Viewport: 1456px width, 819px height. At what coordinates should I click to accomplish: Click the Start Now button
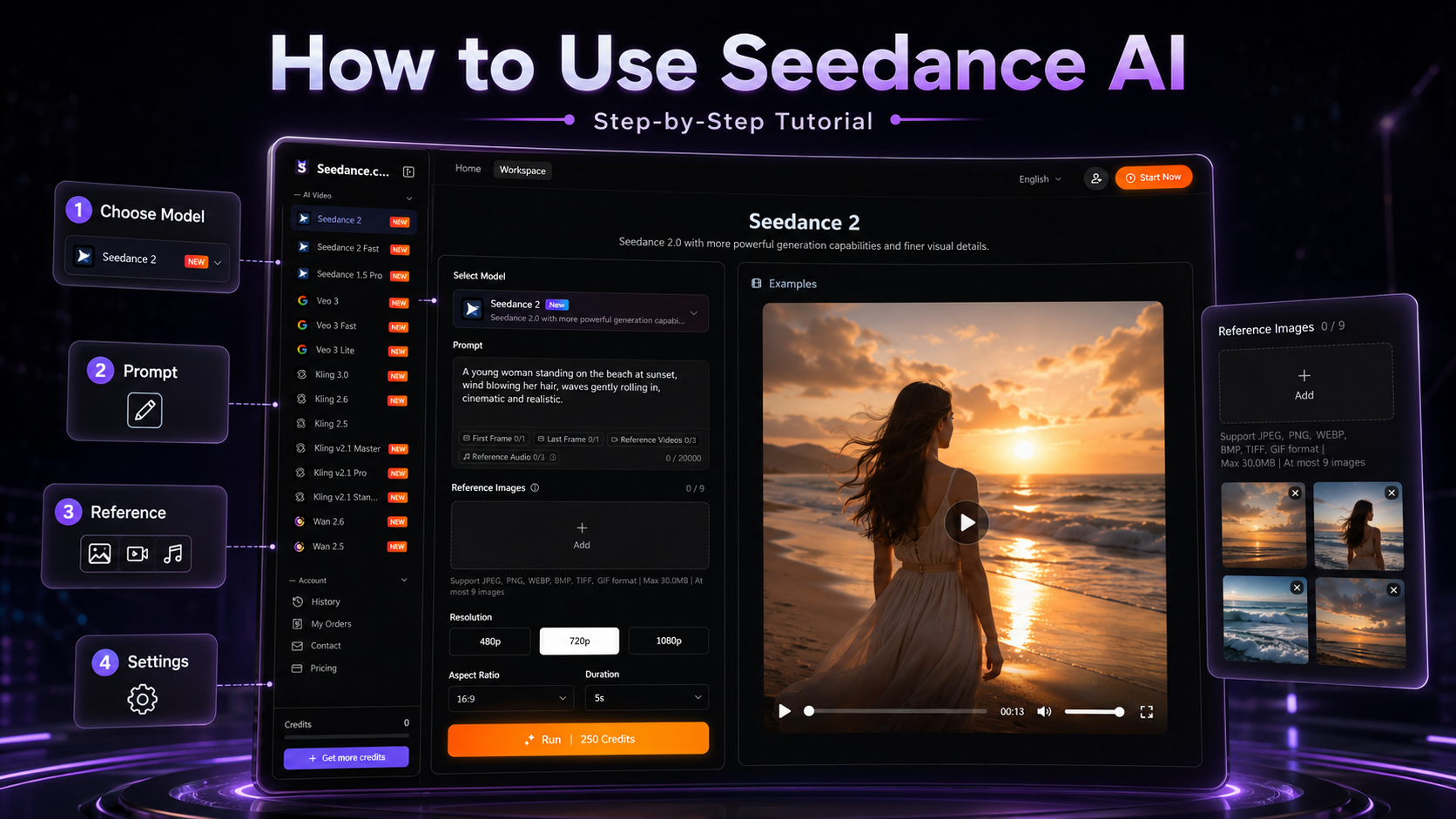click(x=1153, y=178)
